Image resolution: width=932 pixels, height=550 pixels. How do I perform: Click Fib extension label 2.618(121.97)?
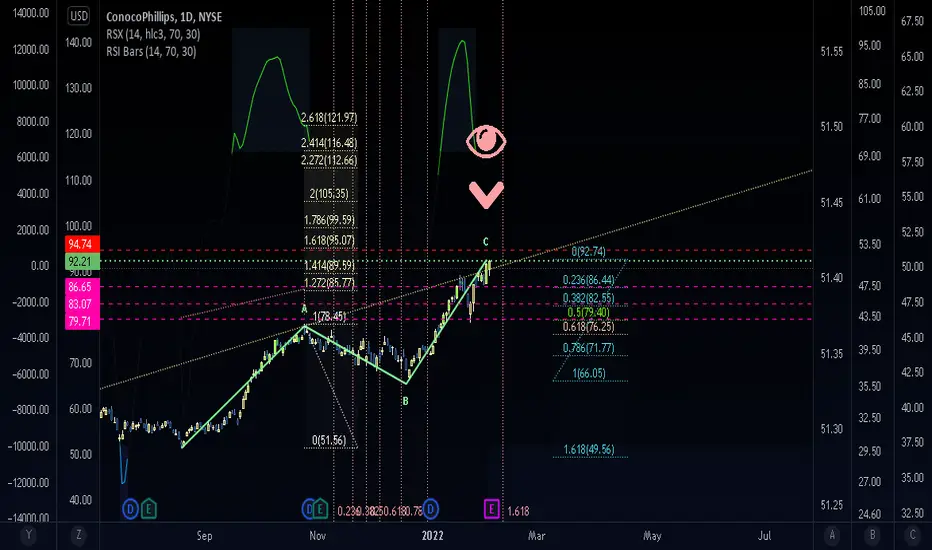329,117
